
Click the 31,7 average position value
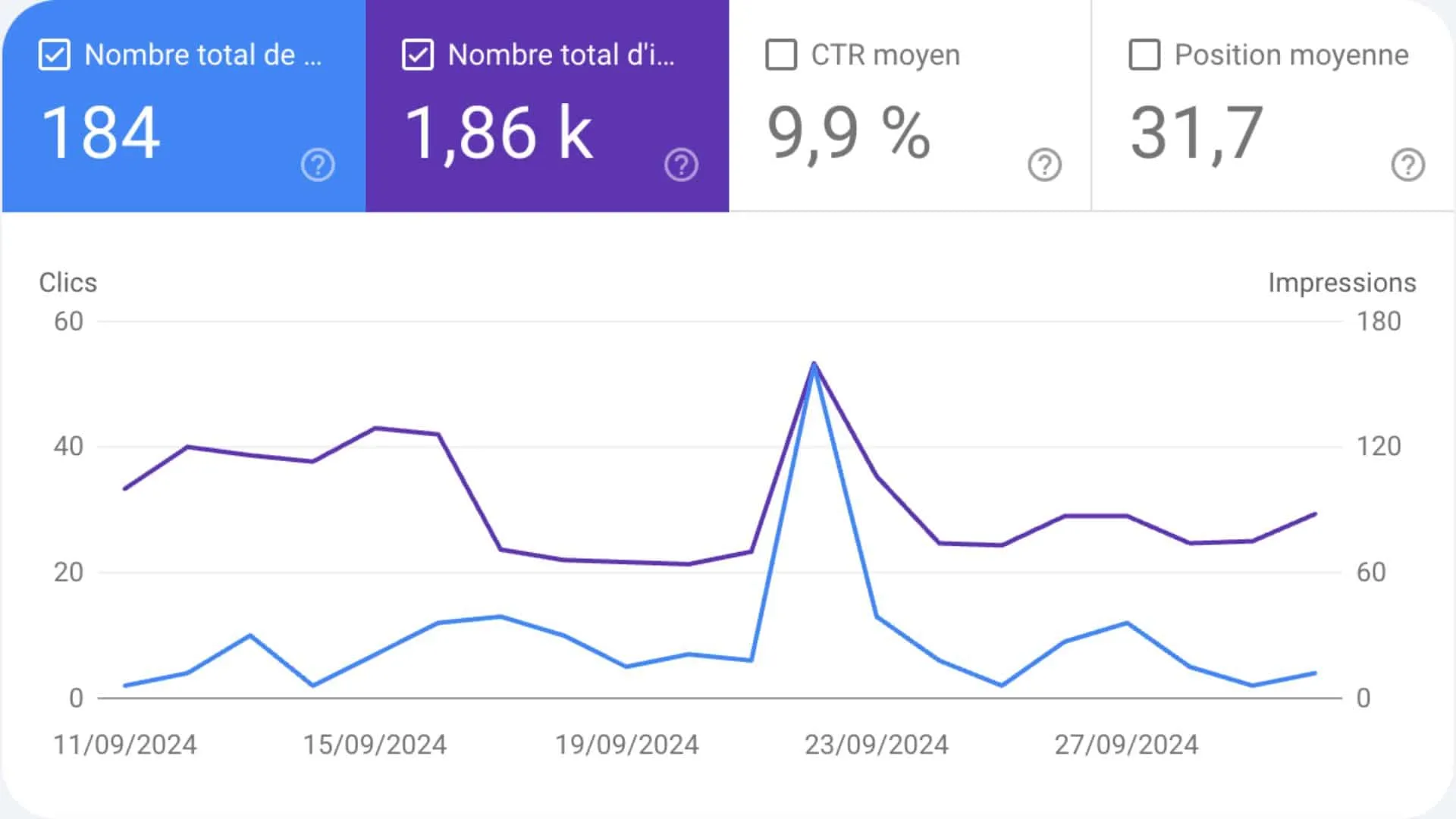1196,133
